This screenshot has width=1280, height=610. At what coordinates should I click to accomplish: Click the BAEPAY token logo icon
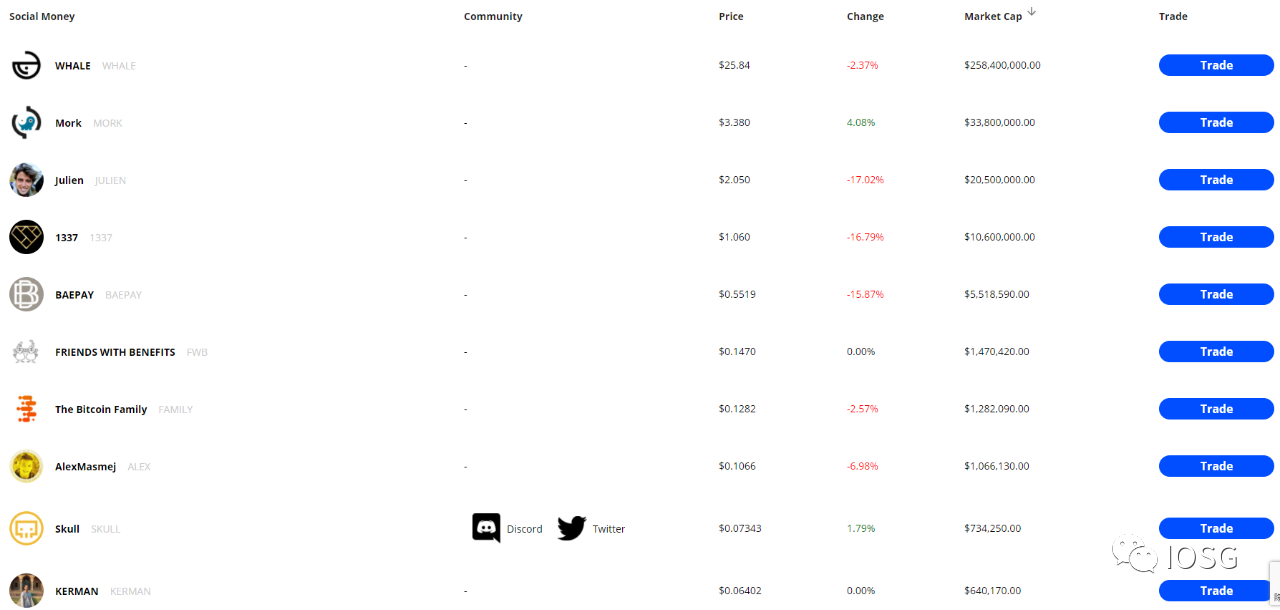pyautogui.click(x=26, y=294)
